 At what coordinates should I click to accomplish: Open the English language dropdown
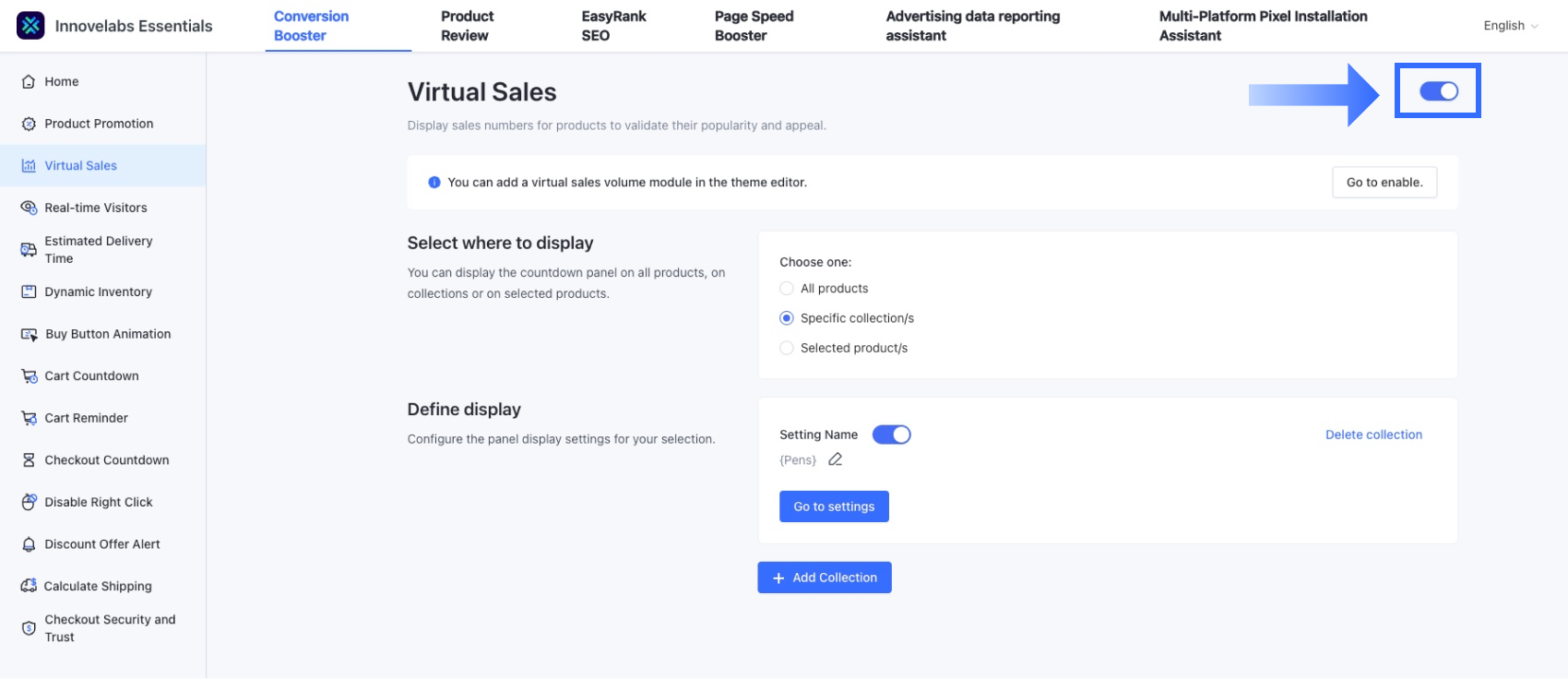click(x=1510, y=26)
